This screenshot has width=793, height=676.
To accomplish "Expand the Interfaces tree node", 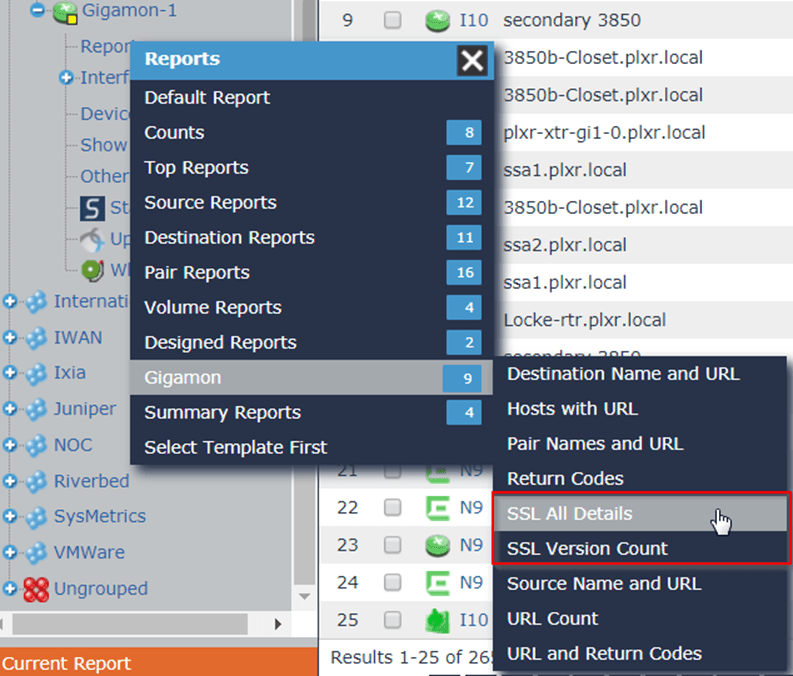I will [x=66, y=77].
